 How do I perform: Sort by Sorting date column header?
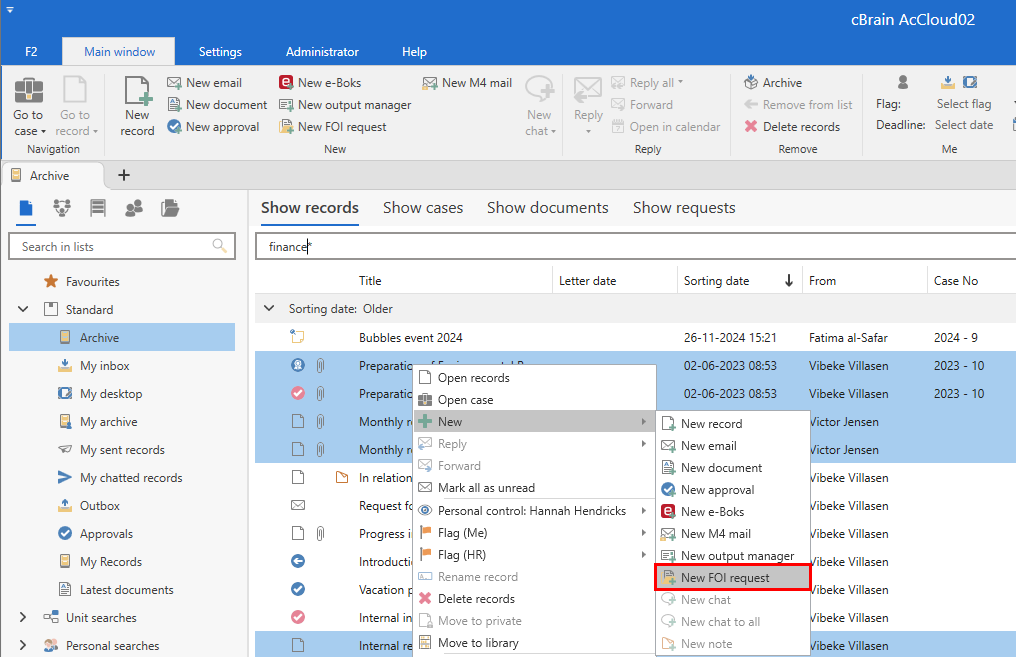coord(716,281)
